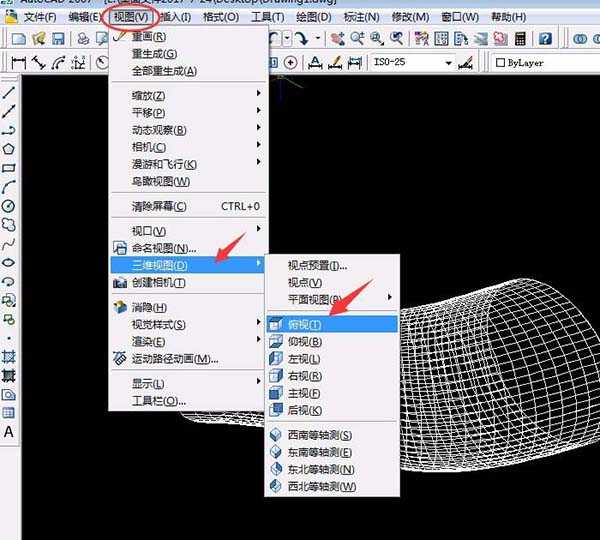Image resolution: width=600 pixels, height=540 pixels.
Task: Click the Zoom Previous icon
Action: tap(396, 39)
